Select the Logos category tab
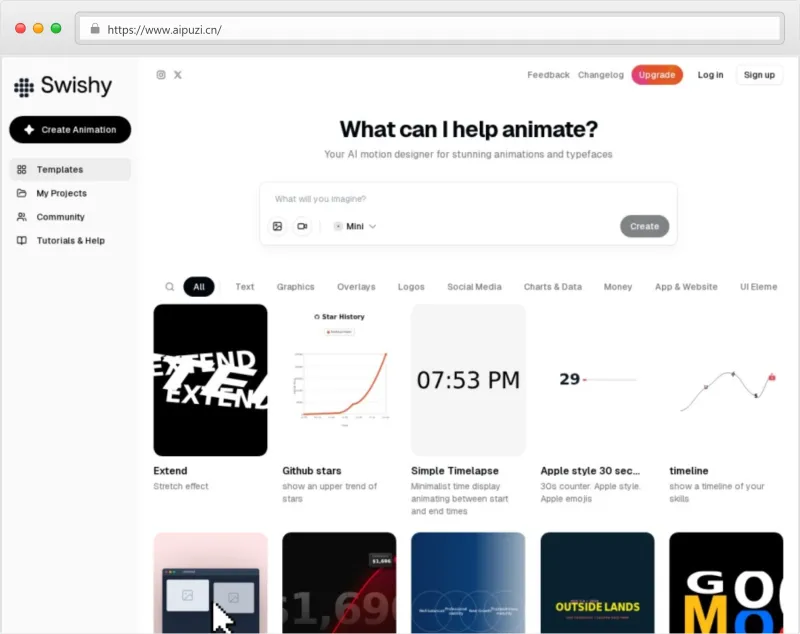Screen dimensions: 800x634 [x=411, y=287]
